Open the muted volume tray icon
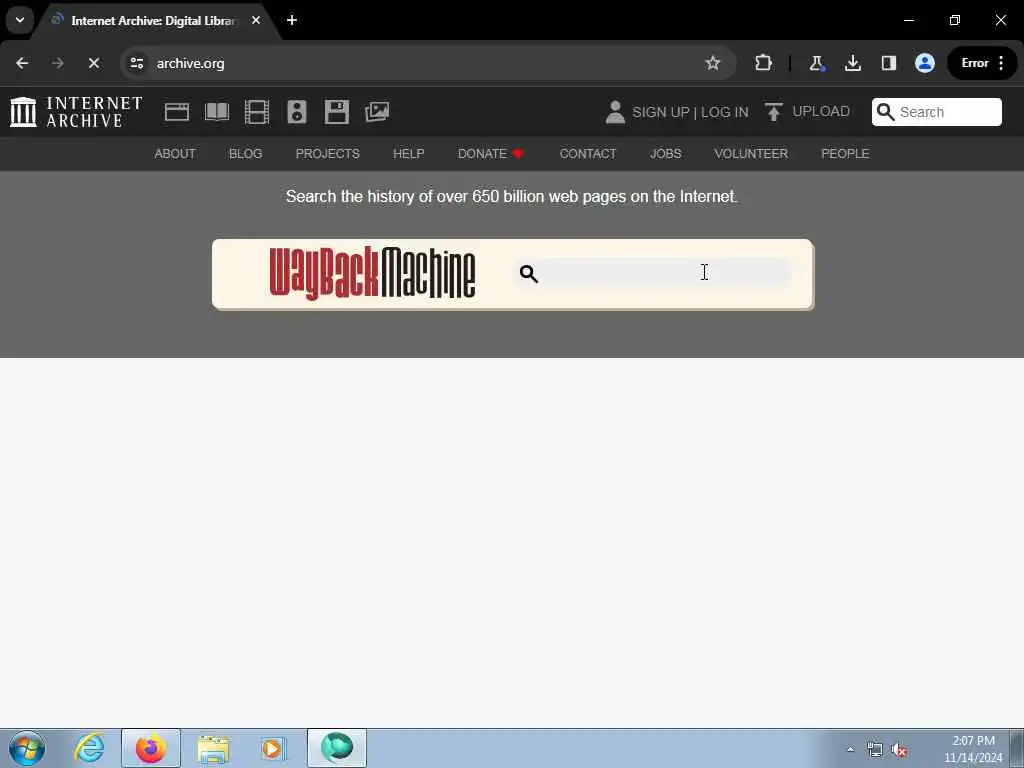 click(899, 750)
